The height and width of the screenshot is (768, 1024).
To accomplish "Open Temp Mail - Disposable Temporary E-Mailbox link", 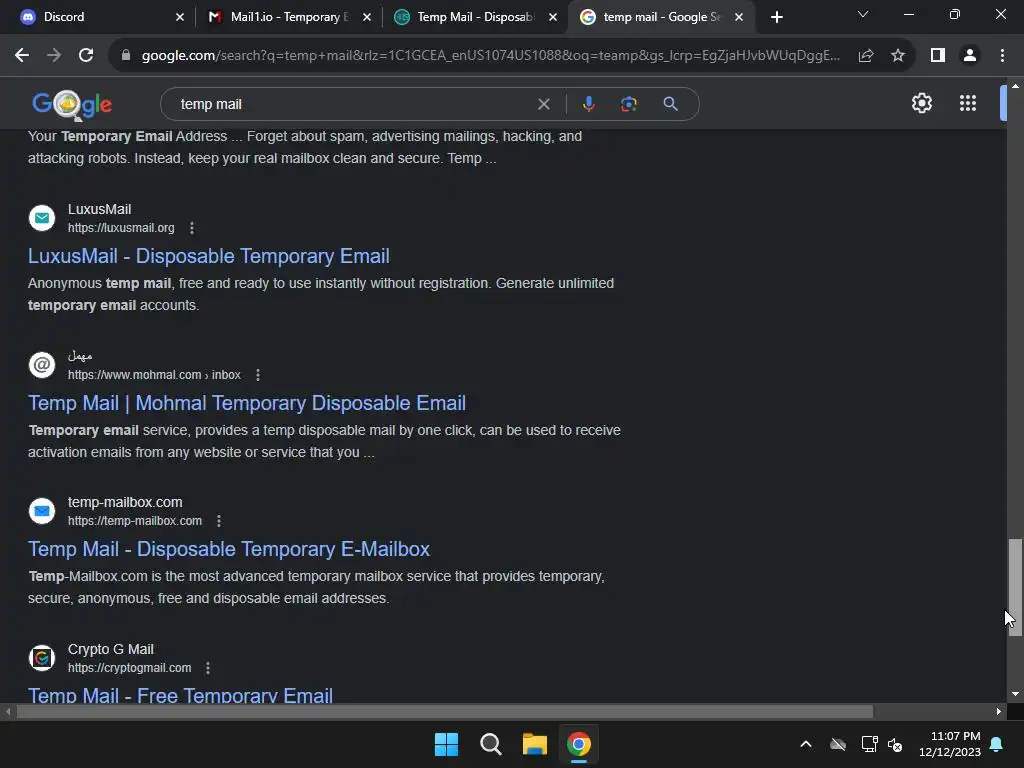I will (229, 549).
